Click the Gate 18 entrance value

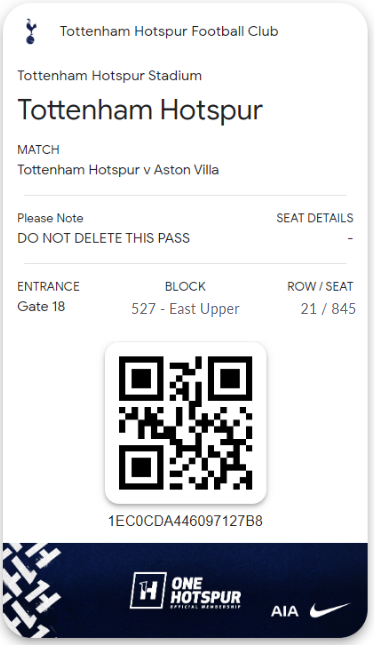41,306
